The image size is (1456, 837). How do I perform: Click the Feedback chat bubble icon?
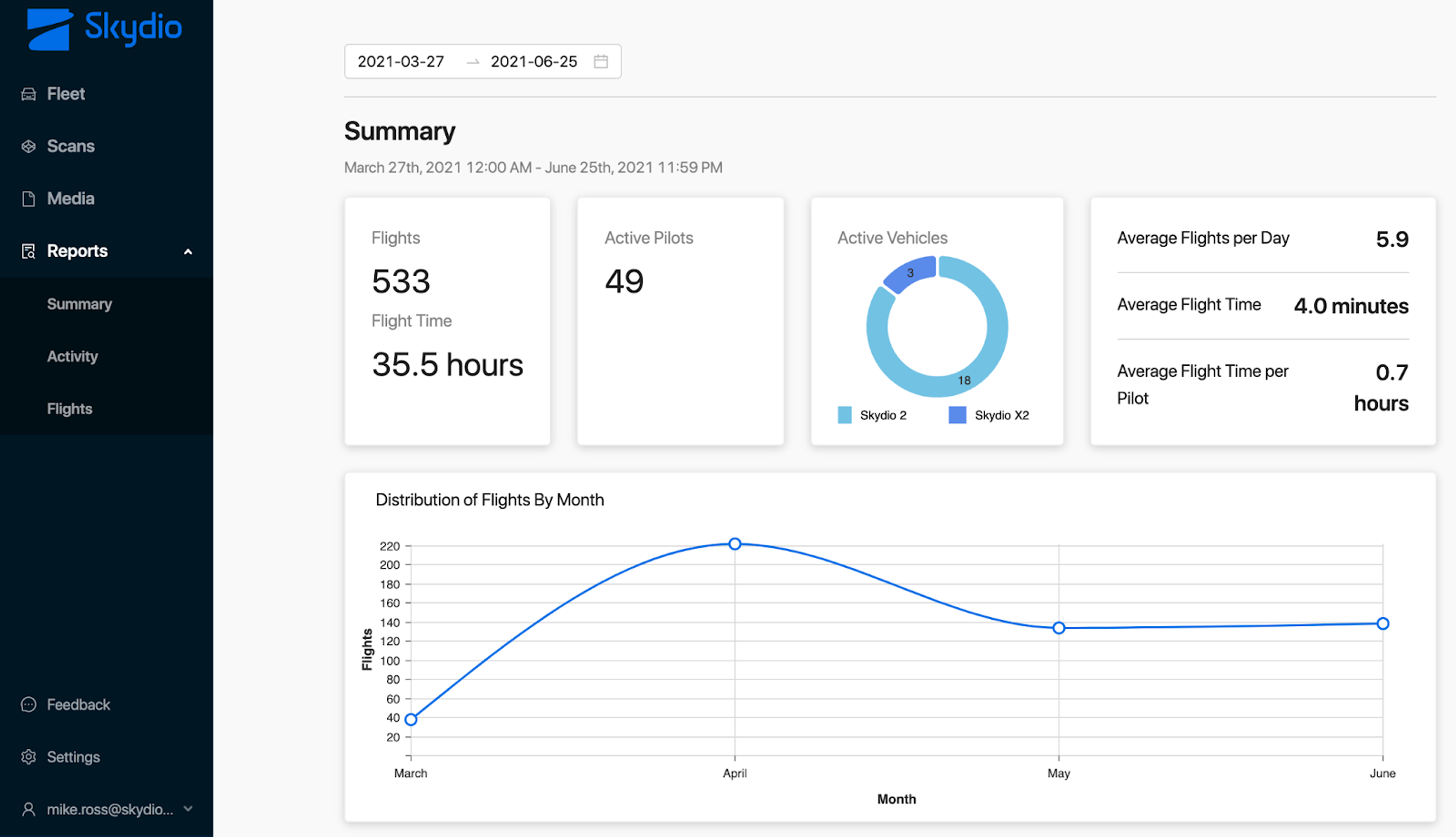(x=28, y=705)
